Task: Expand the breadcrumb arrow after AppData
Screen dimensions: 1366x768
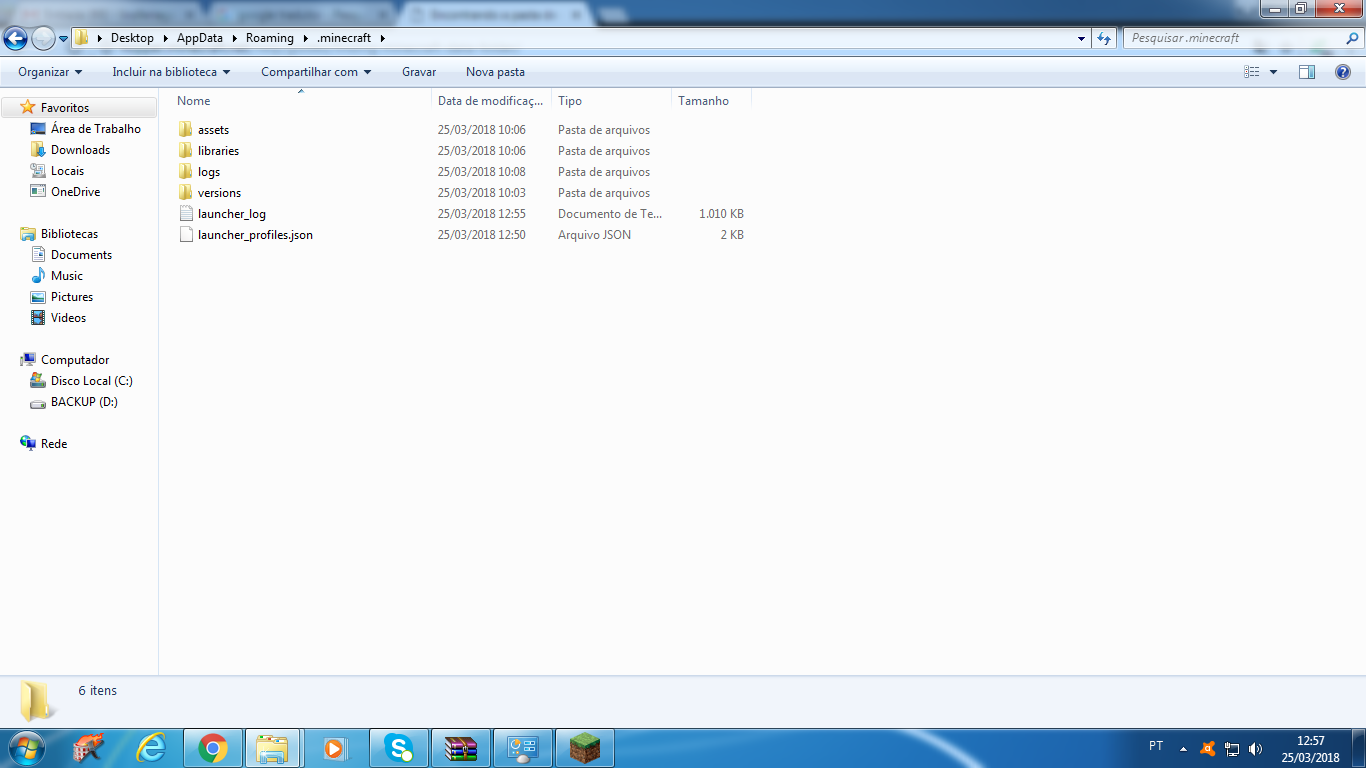Action: point(235,38)
